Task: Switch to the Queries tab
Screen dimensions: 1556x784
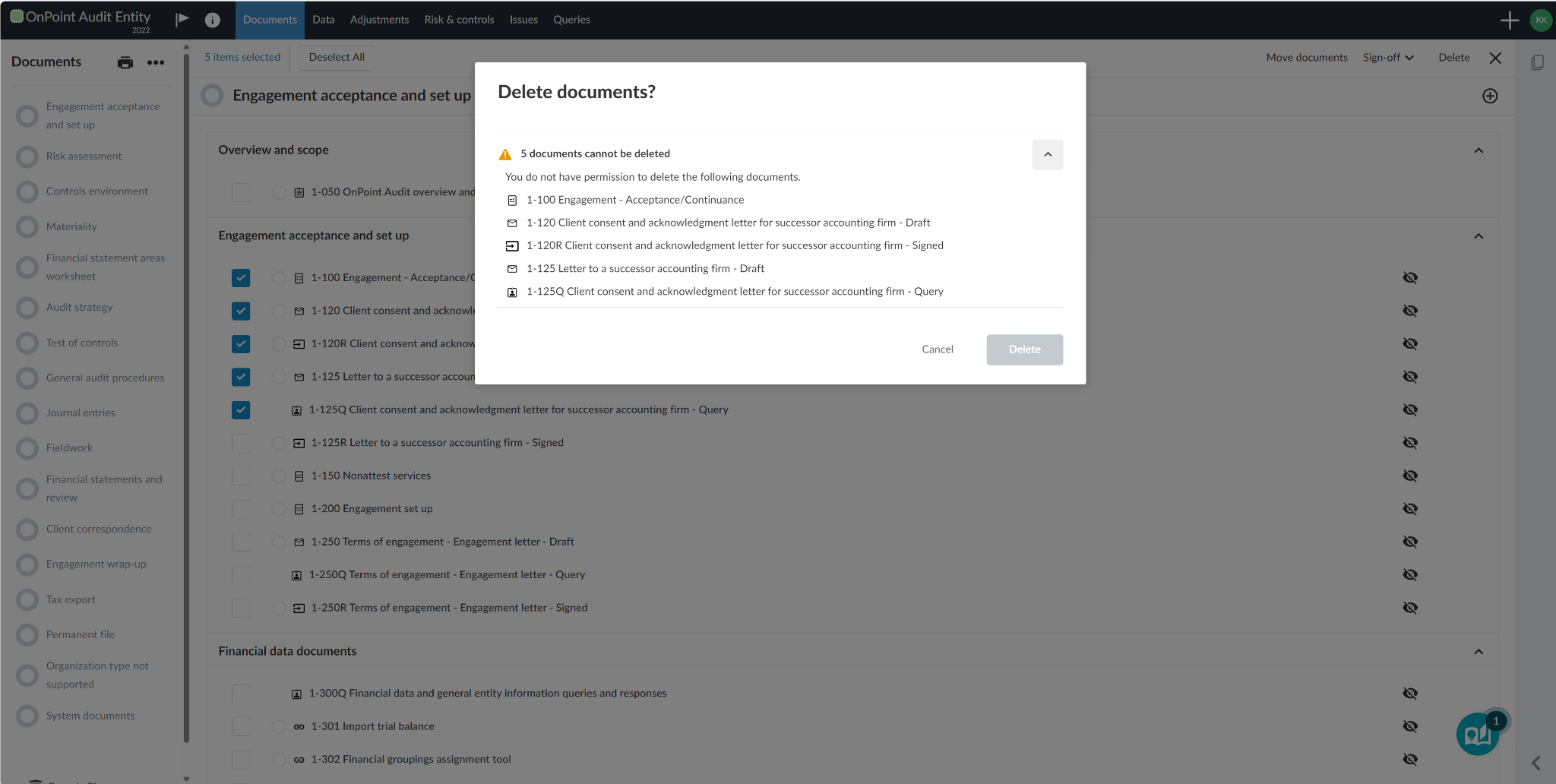Action: click(571, 20)
